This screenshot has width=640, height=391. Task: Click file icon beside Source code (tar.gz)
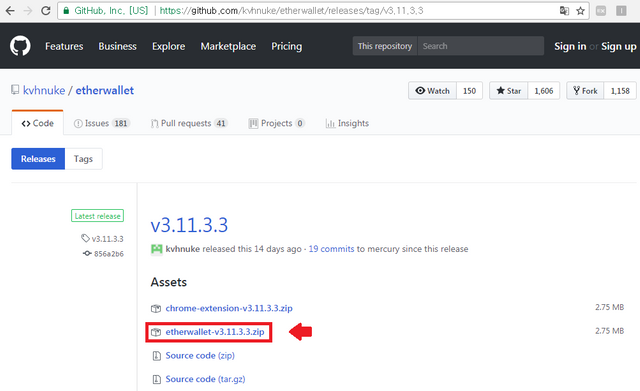pyautogui.click(x=156, y=379)
